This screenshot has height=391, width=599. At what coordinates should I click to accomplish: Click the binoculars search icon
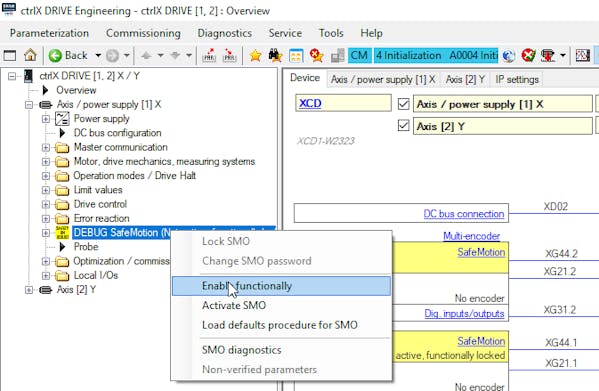pos(275,56)
